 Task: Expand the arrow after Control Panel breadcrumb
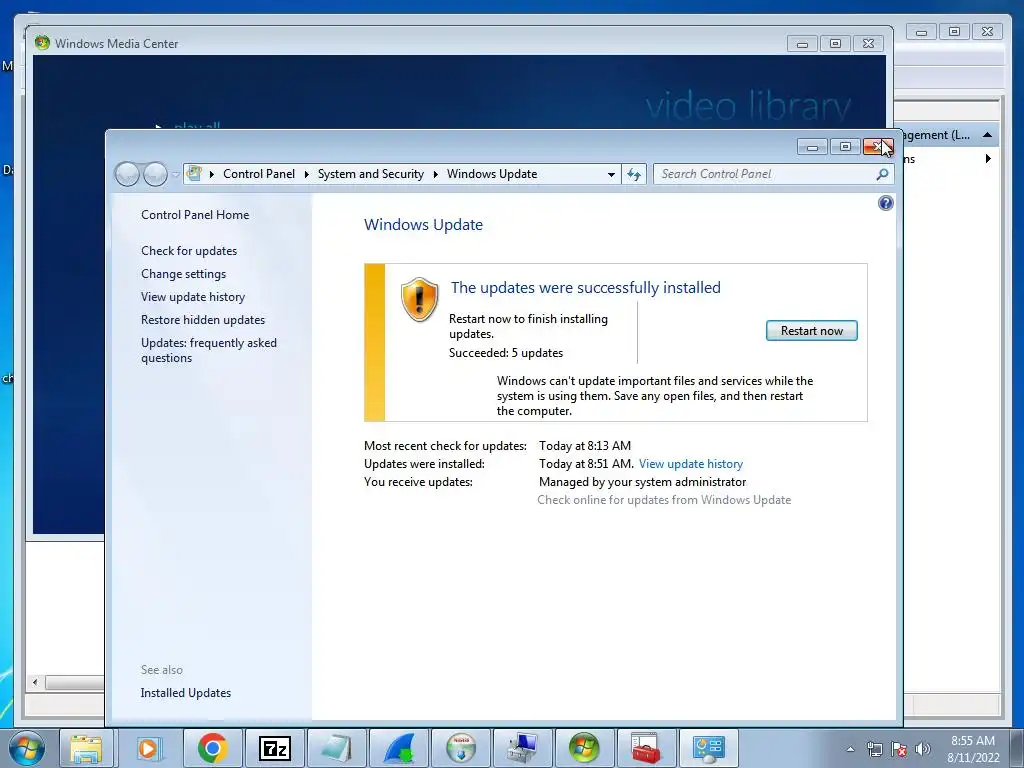306,174
